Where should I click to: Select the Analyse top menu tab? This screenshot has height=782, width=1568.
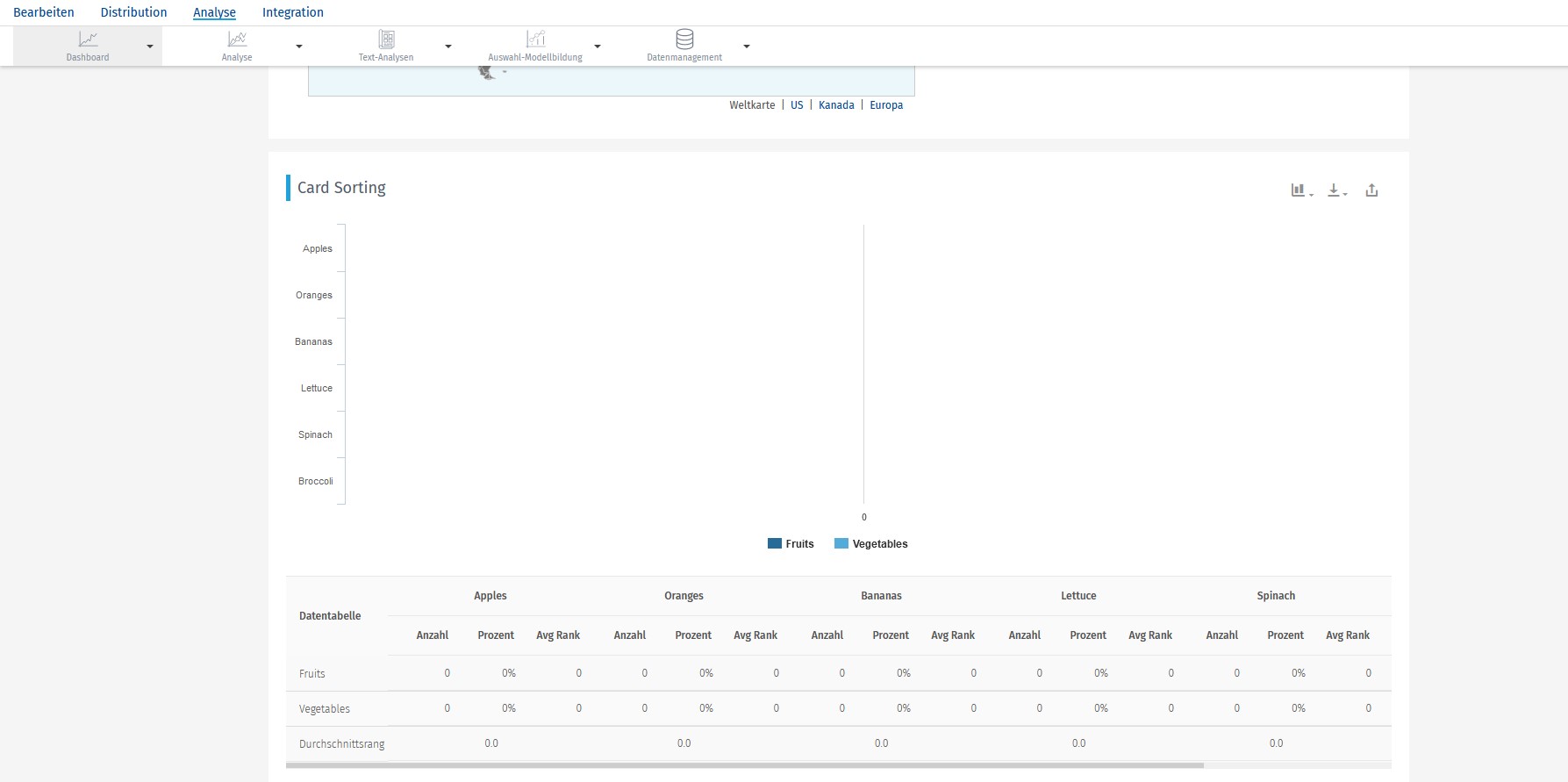point(214,12)
